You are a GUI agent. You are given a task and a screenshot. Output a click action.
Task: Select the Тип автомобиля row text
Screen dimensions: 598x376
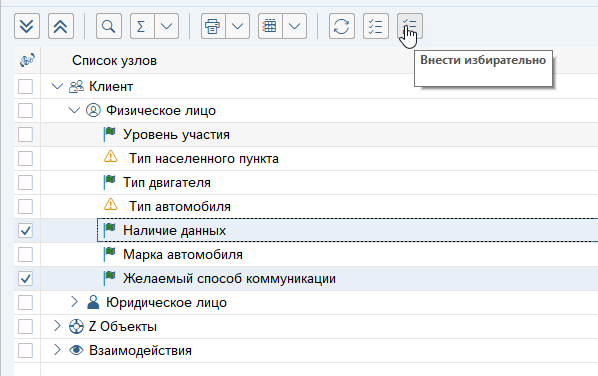click(x=180, y=207)
